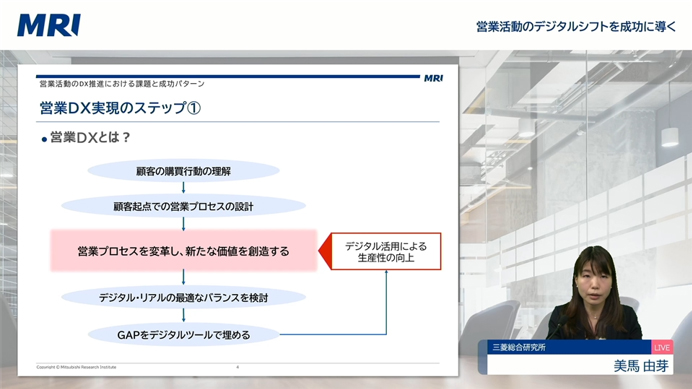This screenshot has width=692, height=389.
Task: Click the webinar title 営業活動のデジタルシフトを成功に導く
Action: point(576,26)
